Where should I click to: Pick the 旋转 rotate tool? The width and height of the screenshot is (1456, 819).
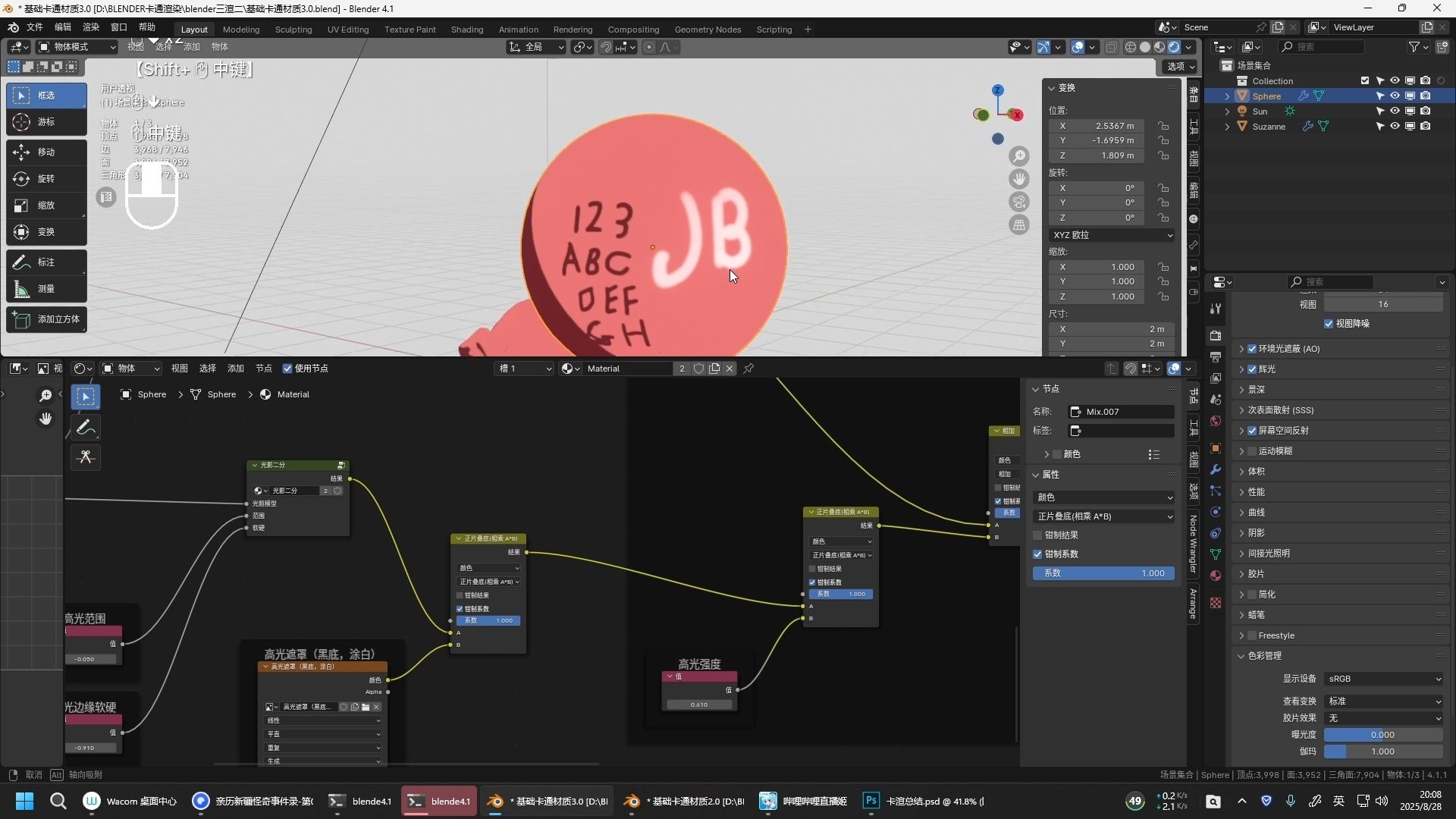46,179
